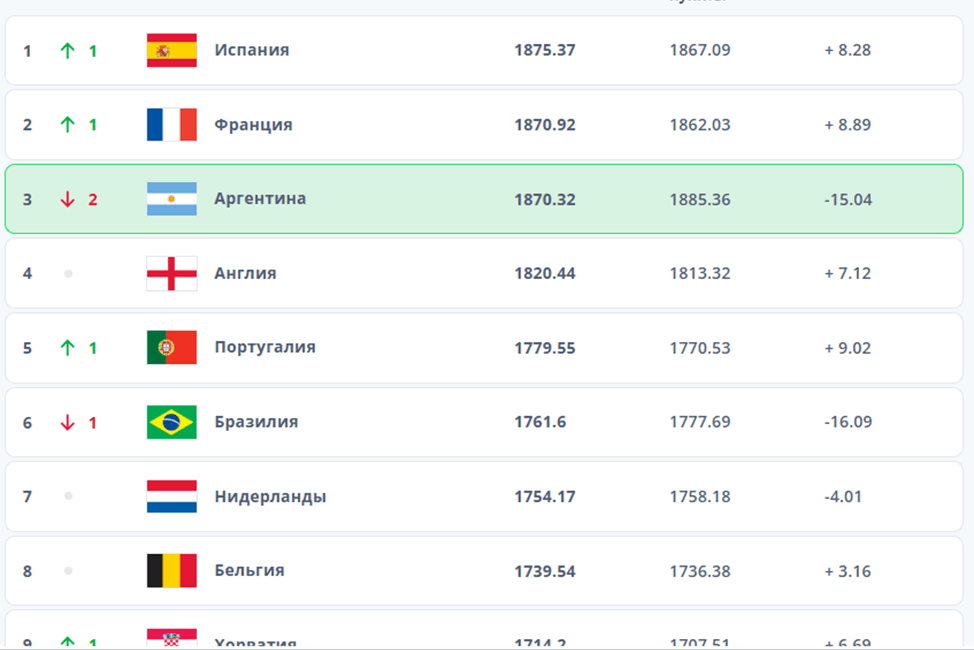Click the Portugal flag icon

(172, 347)
